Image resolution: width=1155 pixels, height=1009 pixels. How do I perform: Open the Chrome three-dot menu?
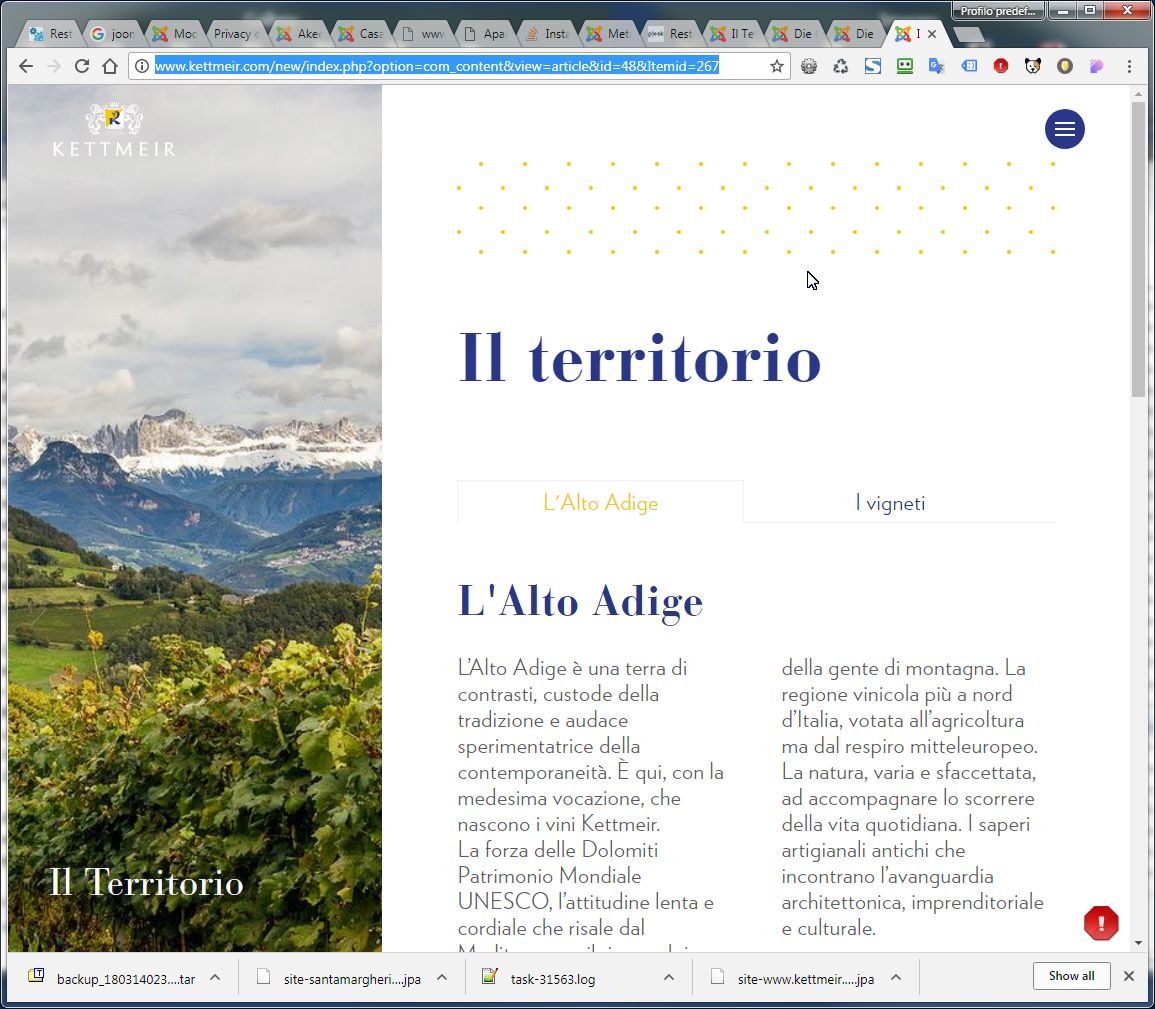click(1129, 66)
